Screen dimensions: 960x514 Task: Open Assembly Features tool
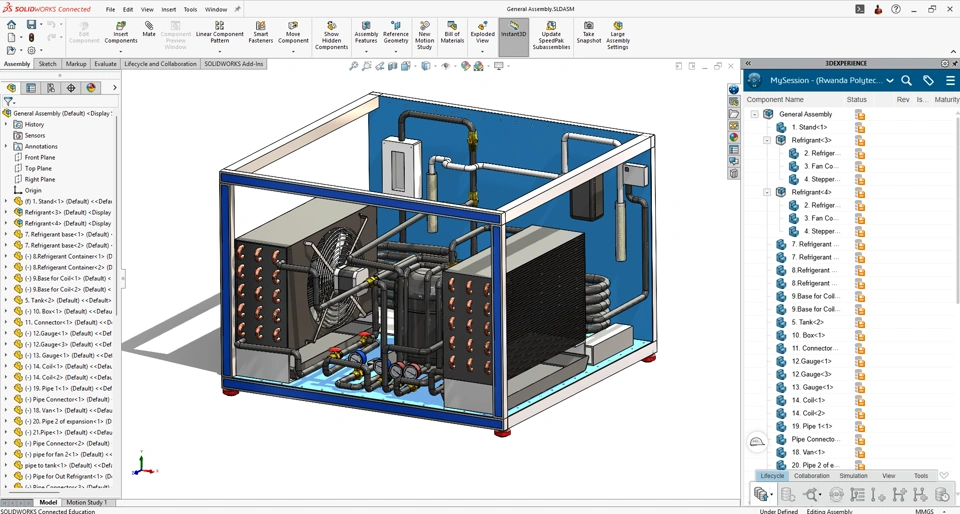tap(366, 32)
